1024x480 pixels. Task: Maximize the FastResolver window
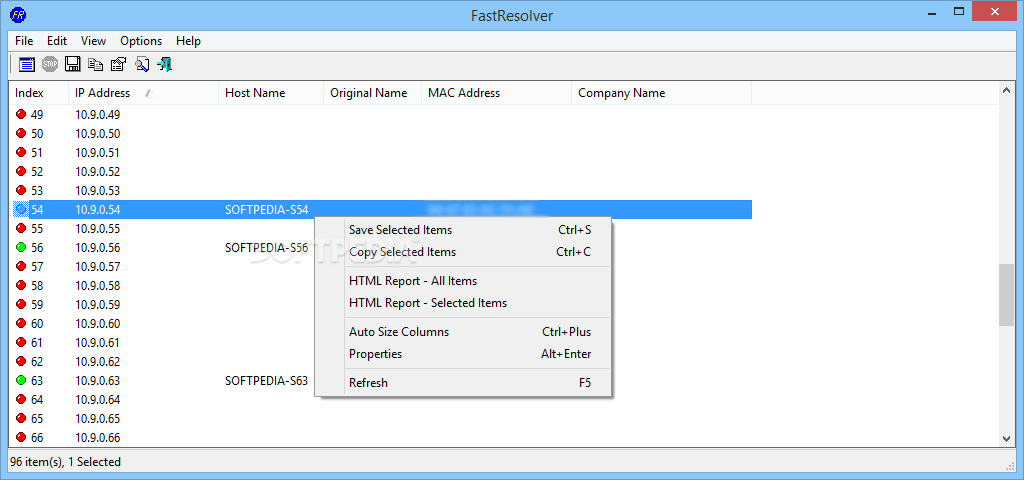(x=959, y=11)
